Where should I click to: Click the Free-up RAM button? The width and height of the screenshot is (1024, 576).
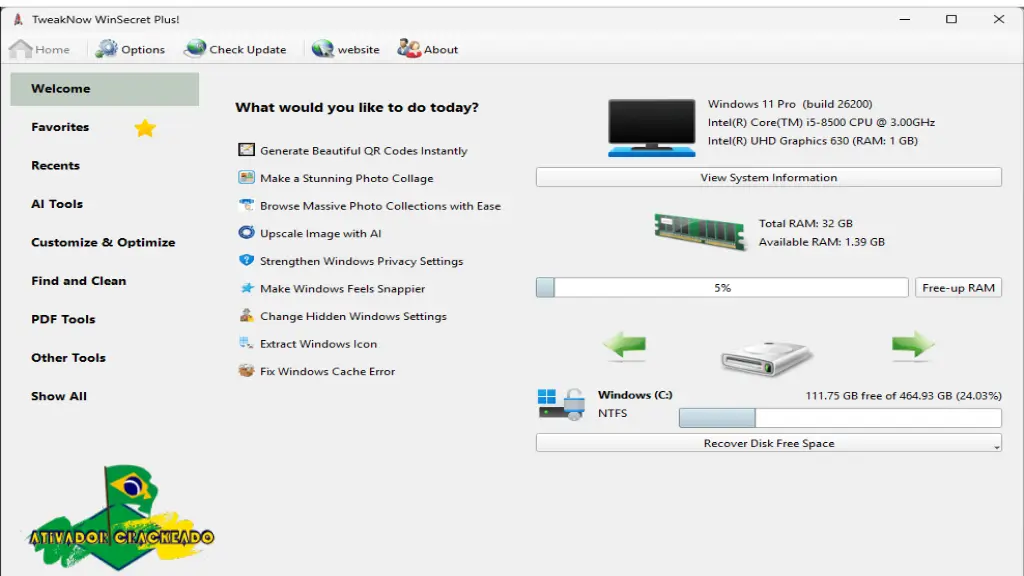point(958,287)
